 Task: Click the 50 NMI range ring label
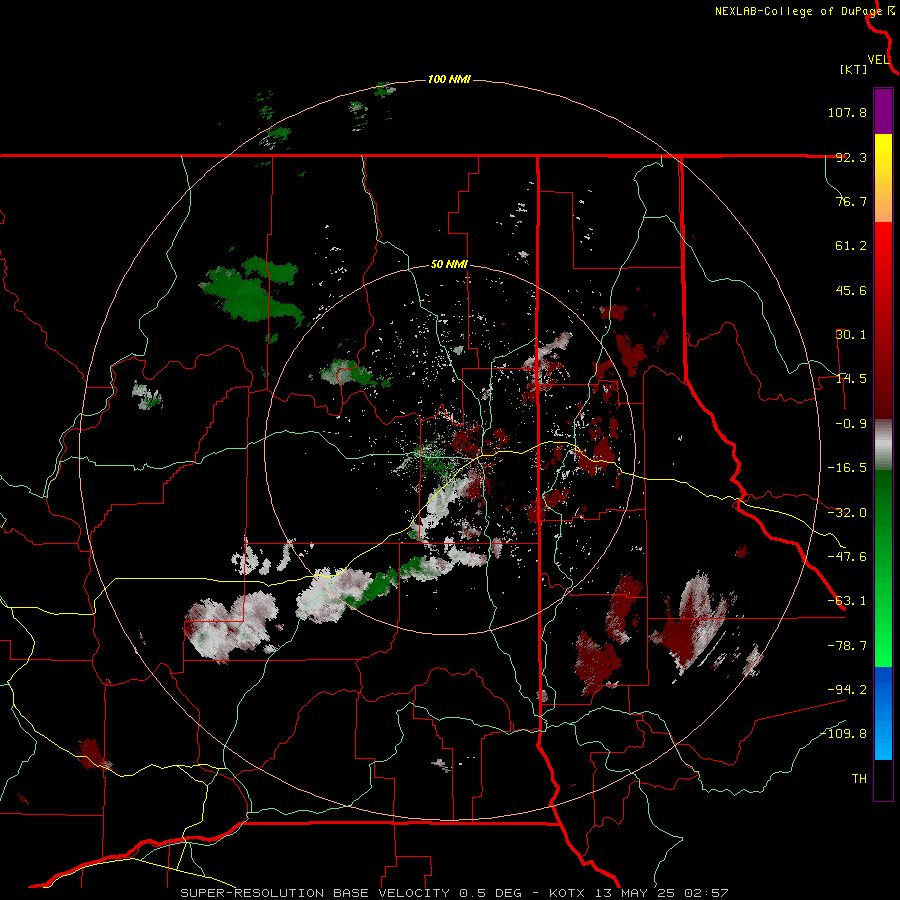[449, 265]
